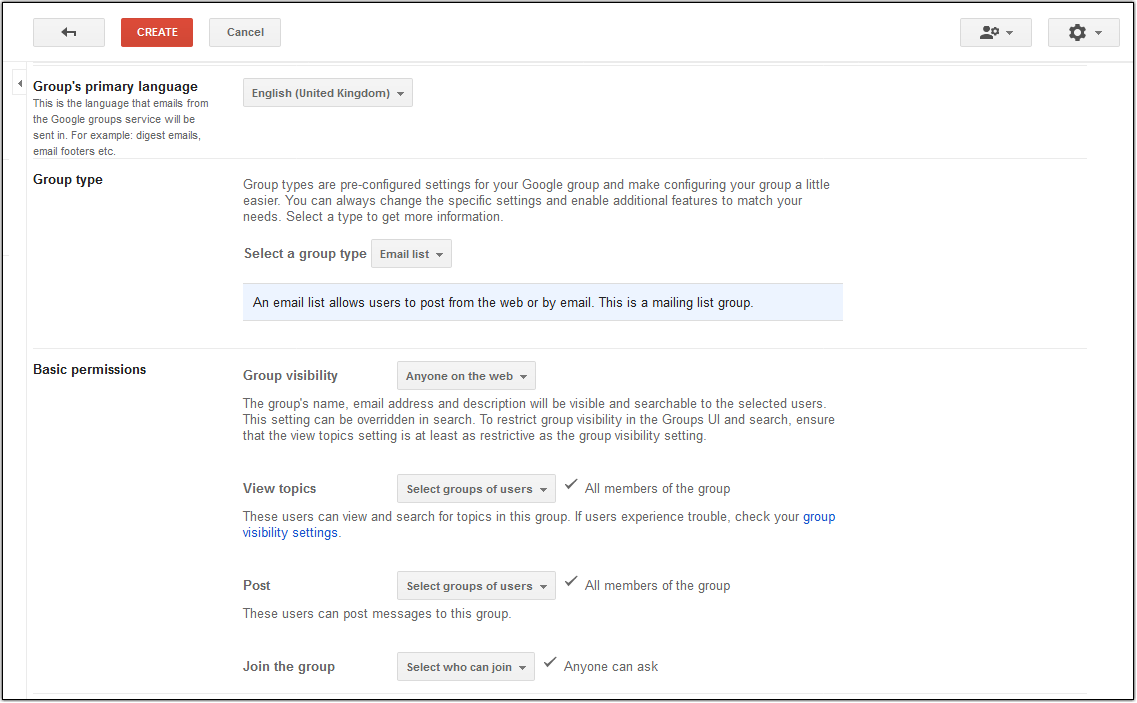Click the caret beside the people icon
Image resolution: width=1137 pixels, height=703 pixels.
coord(1009,32)
